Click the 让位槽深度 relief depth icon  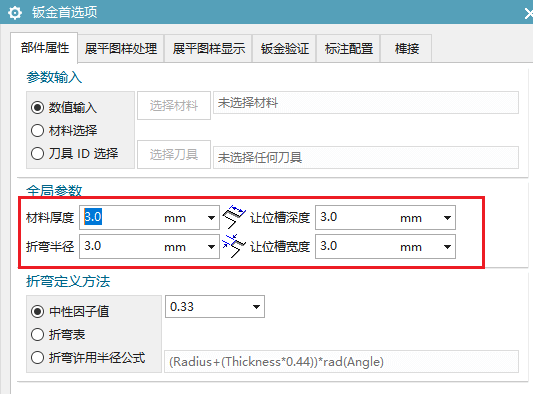(234, 217)
